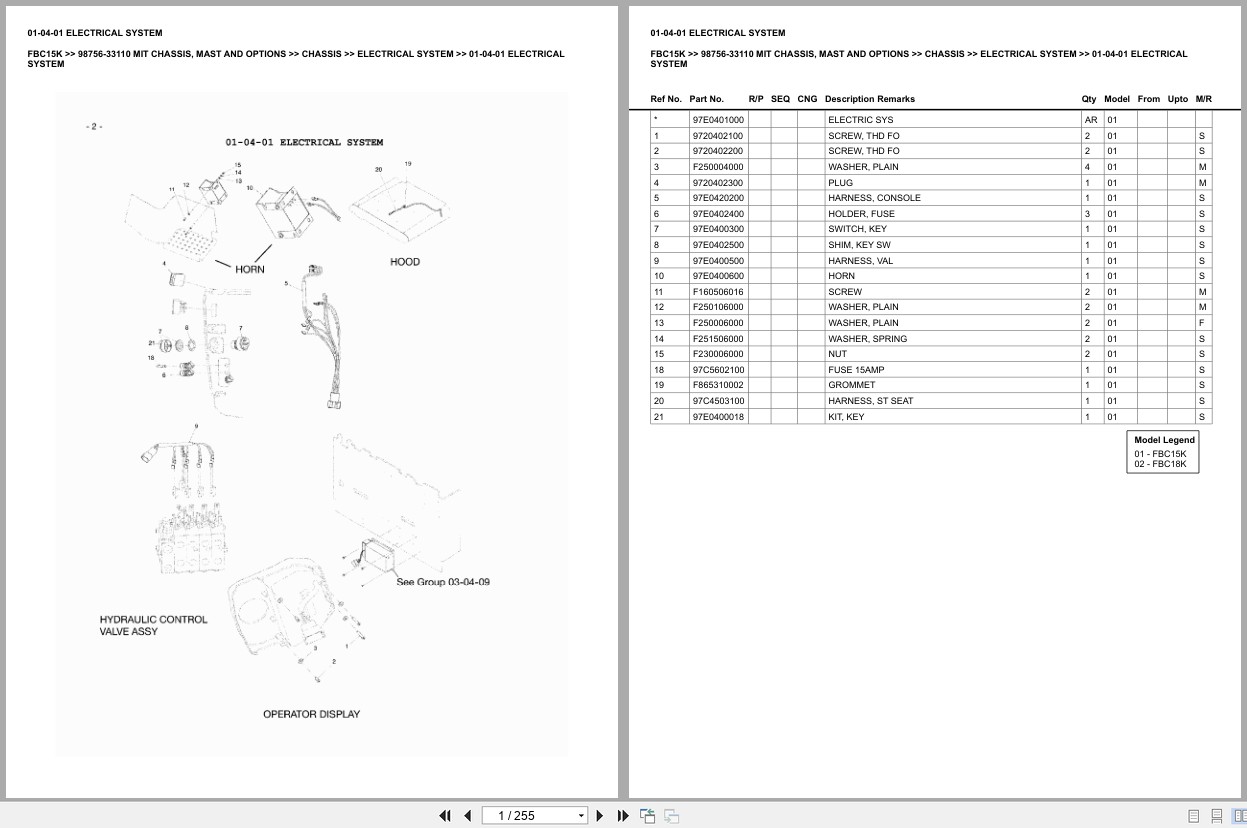Click the OPERATOR DISPLAY diagram label
The height and width of the screenshot is (828, 1247).
(311, 714)
